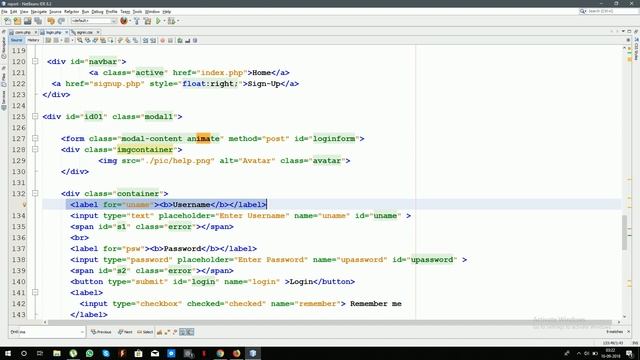The width and height of the screenshot is (640, 360).
Task: Collapse the container div fold at line 132
Action: [35, 193]
